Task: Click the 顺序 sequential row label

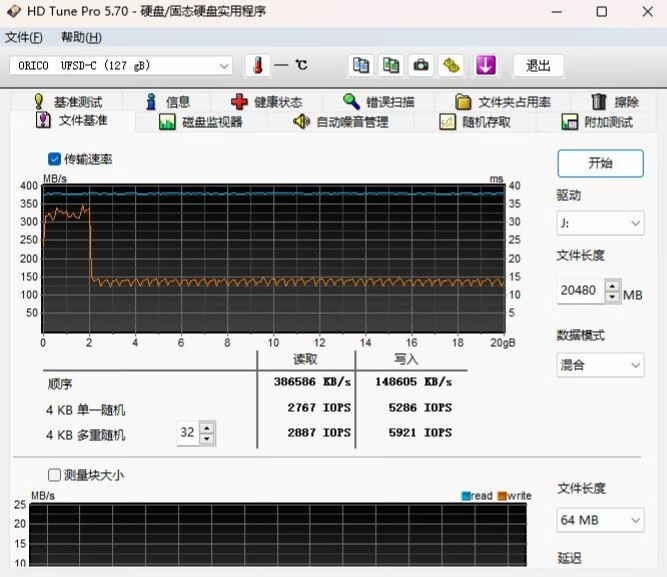Action: 60,384
